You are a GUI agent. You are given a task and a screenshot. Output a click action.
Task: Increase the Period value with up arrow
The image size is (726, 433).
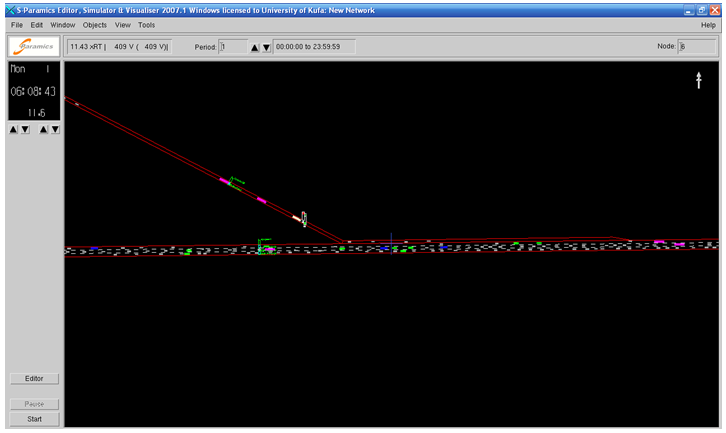coord(254,47)
